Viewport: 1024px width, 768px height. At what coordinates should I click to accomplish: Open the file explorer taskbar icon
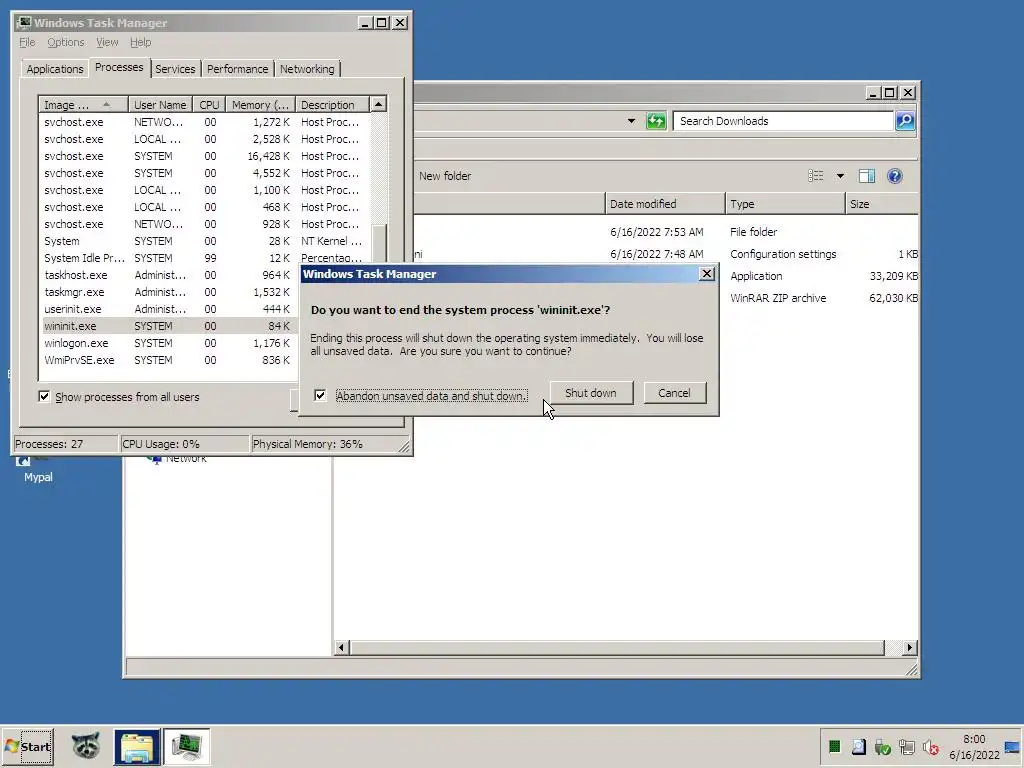pyautogui.click(x=136, y=746)
